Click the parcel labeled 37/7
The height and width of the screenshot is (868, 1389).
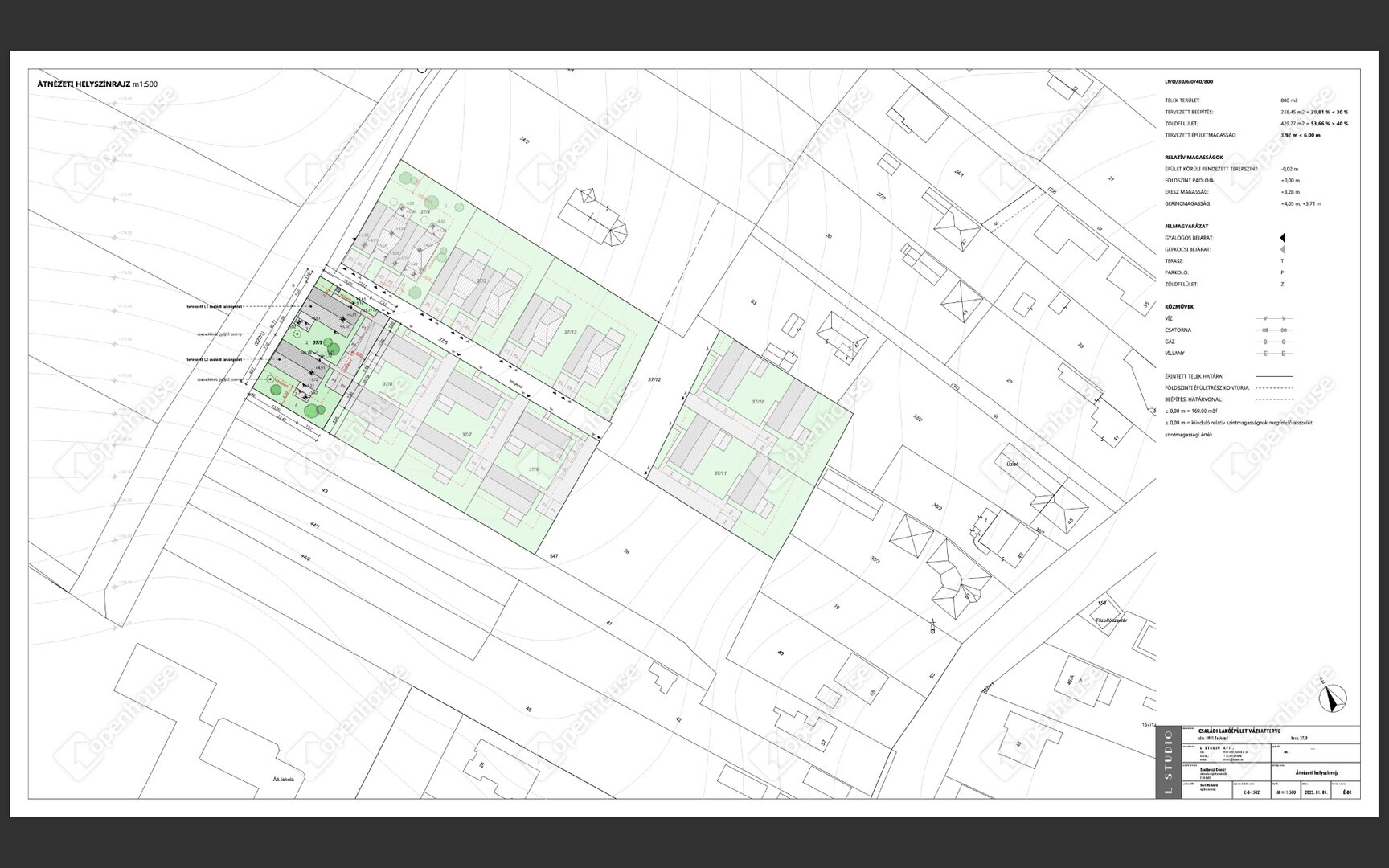pyautogui.click(x=466, y=435)
